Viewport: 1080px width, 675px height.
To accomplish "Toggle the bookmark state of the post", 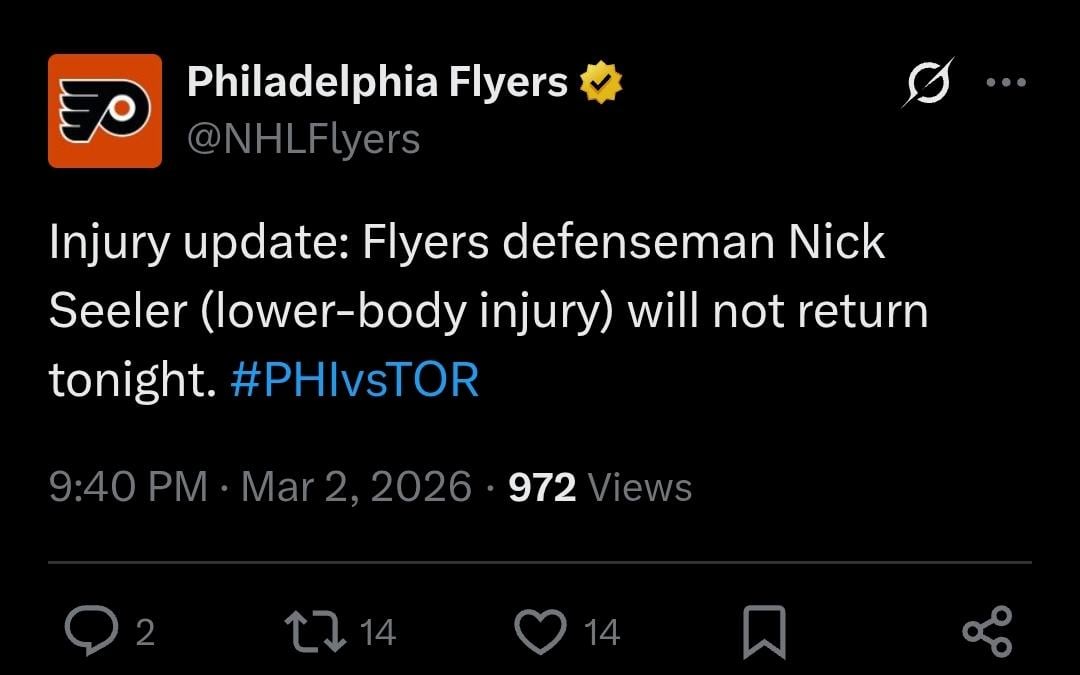I will (x=764, y=630).
